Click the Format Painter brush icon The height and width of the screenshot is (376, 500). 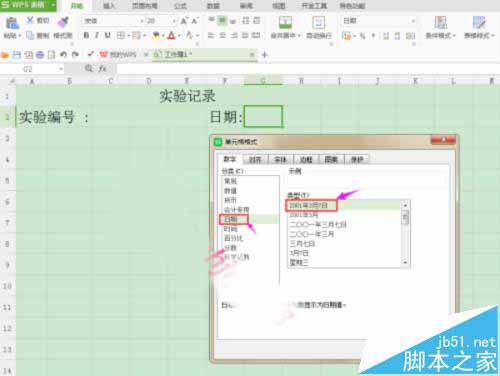point(63,23)
